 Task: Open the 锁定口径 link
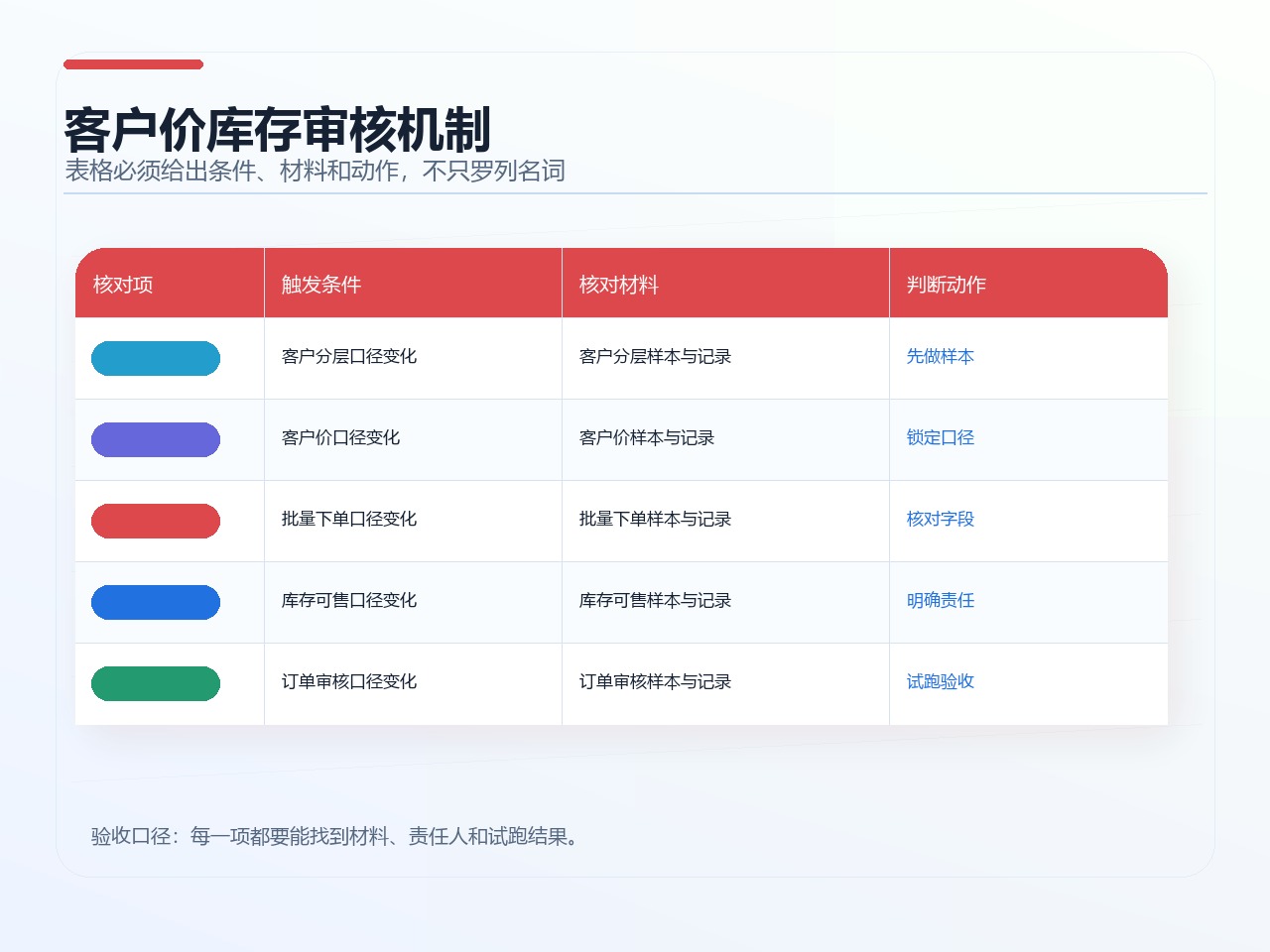point(941,437)
